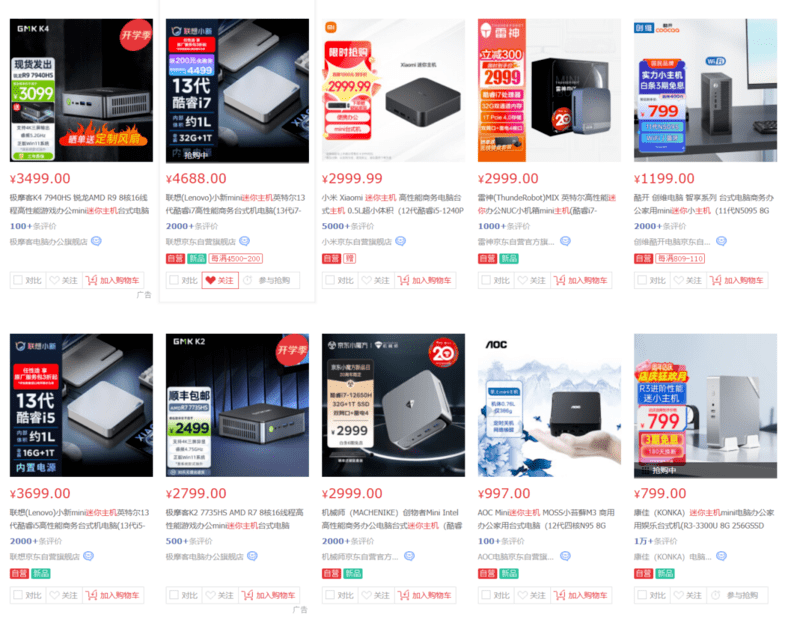Image resolution: width=800 pixels, height=620 pixels.
Task: Check the 对比 box on the GMK K4 ¥3499 item
Action: 18,280
